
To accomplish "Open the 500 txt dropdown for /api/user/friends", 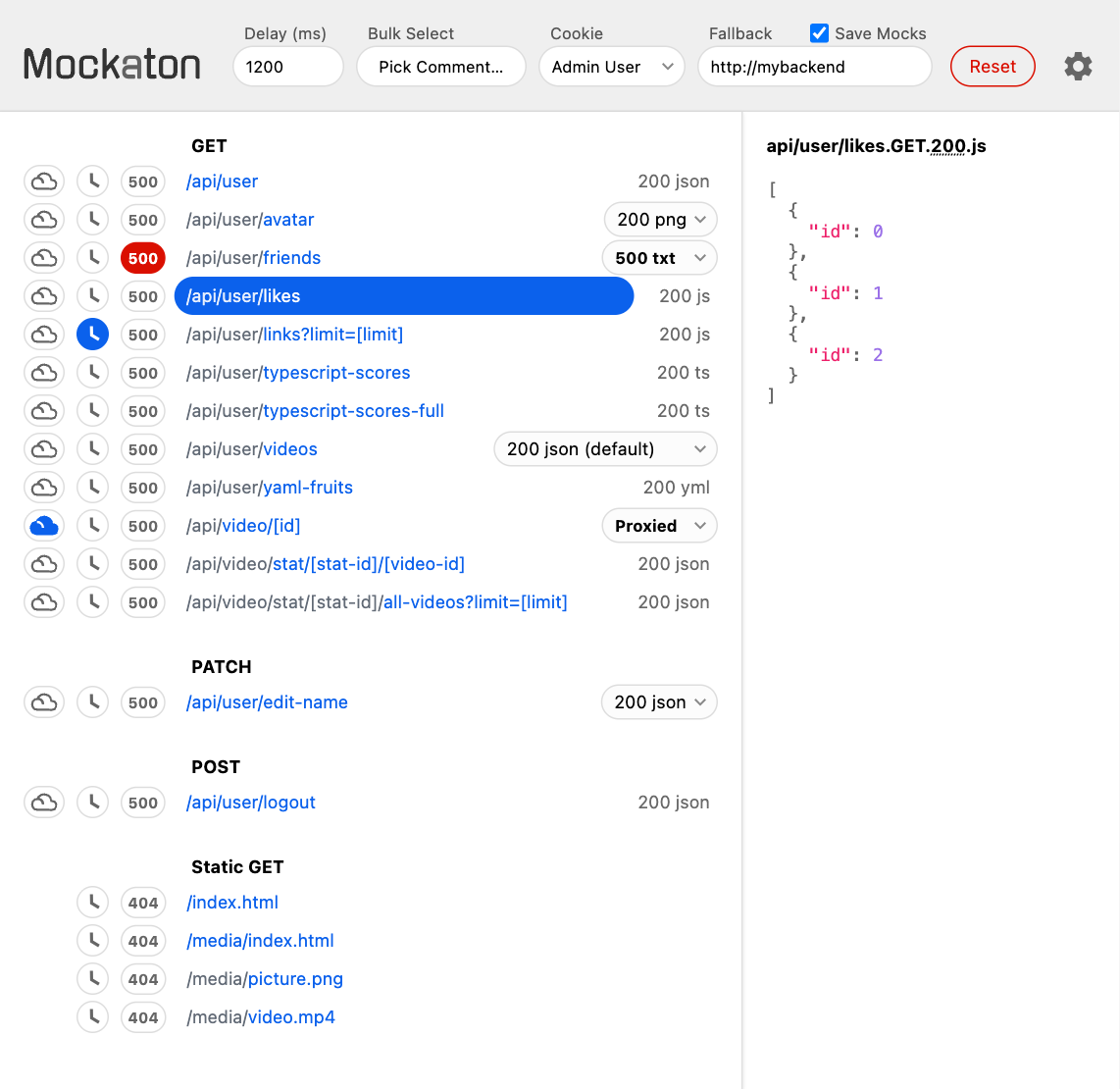I will [x=659, y=257].
